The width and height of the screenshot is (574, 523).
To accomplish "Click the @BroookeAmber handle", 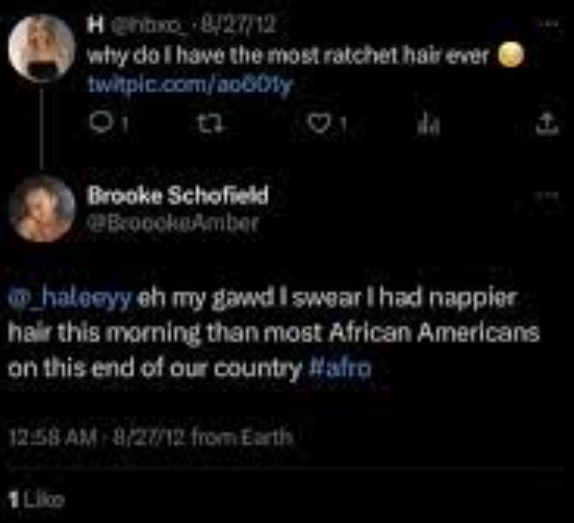I will [x=173, y=223].
